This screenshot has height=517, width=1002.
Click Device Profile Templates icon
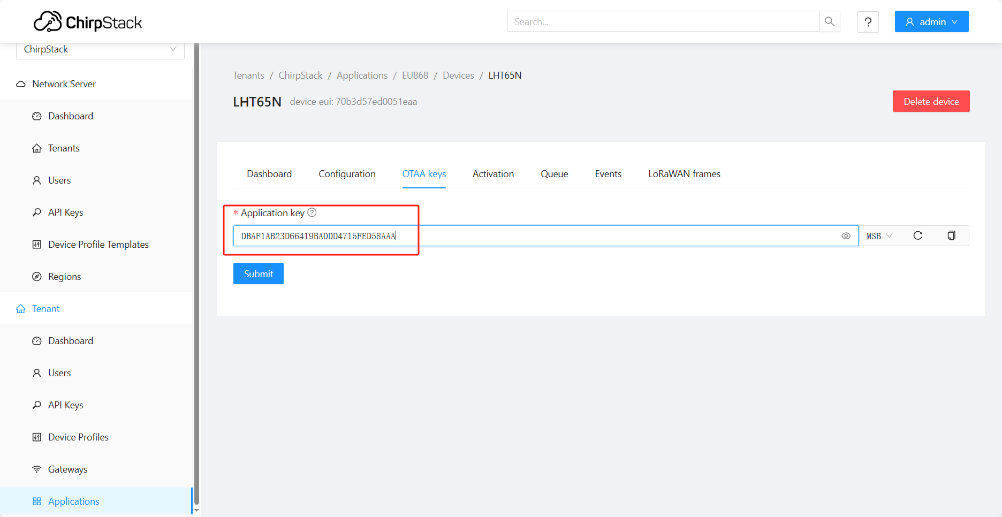pos(36,245)
